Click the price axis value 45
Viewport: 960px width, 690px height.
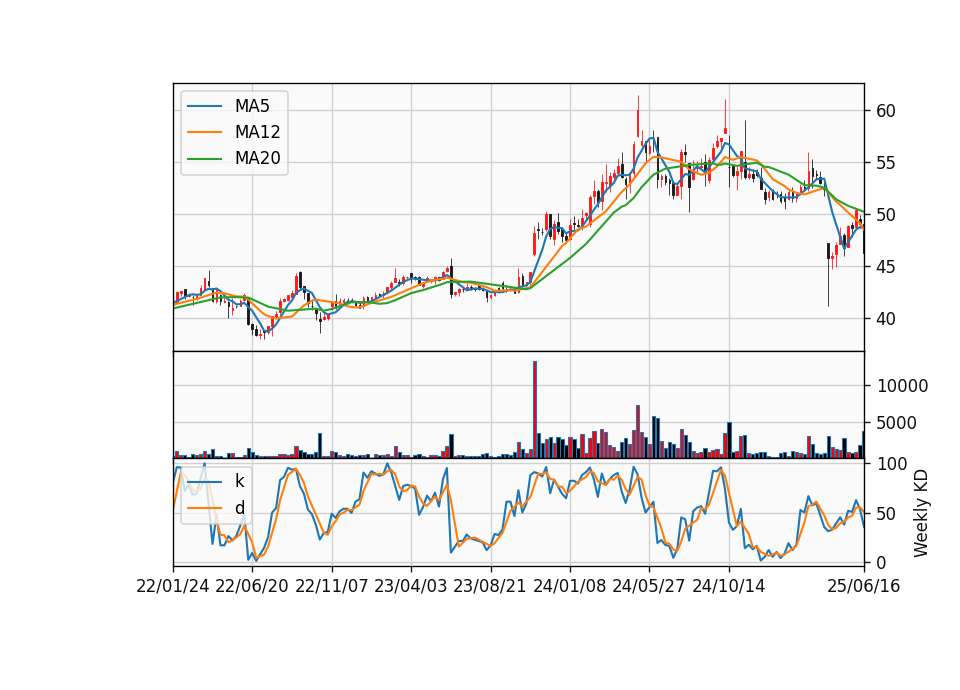(x=886, y=267)
